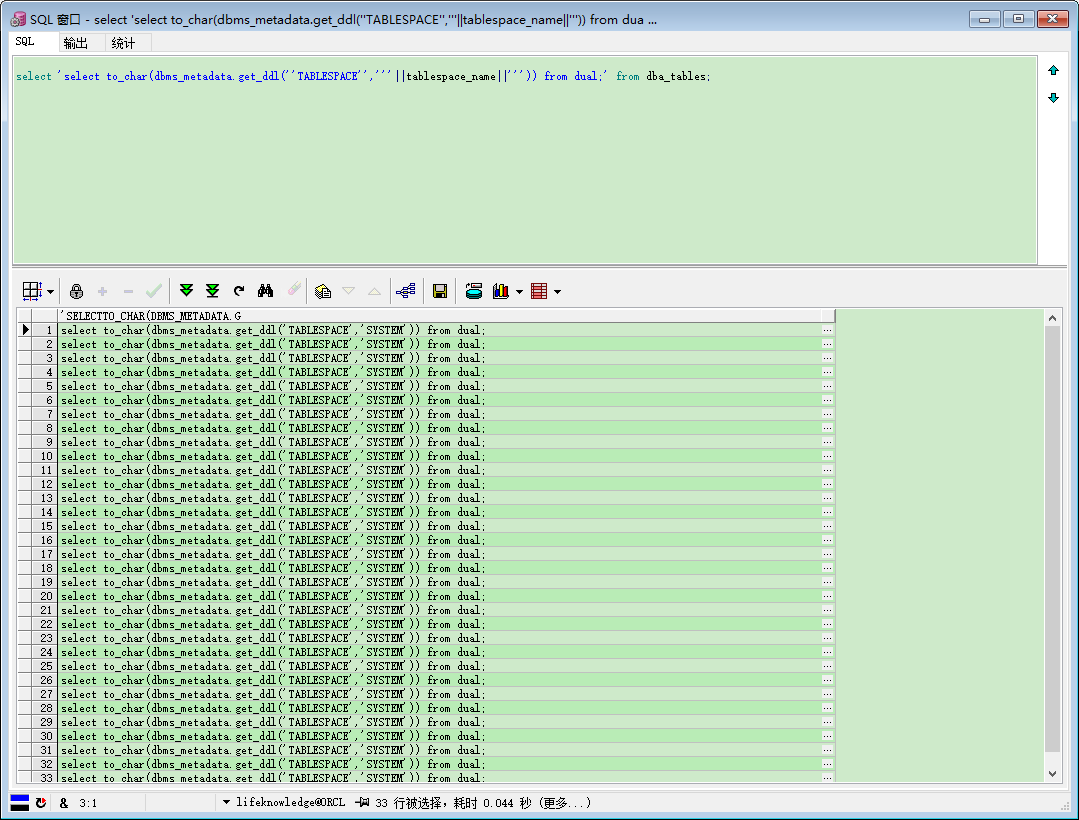Click the lock icon to edit data
This screenshot has height=820, width=1079.
(76, 291)
